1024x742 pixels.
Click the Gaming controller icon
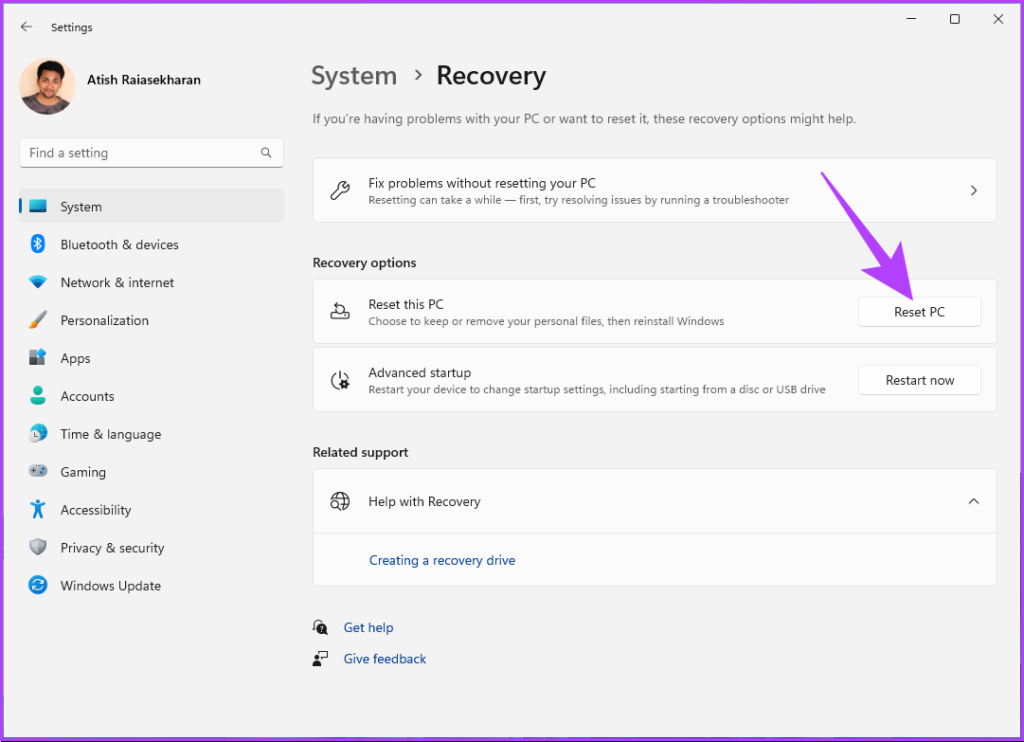(38, 472)
